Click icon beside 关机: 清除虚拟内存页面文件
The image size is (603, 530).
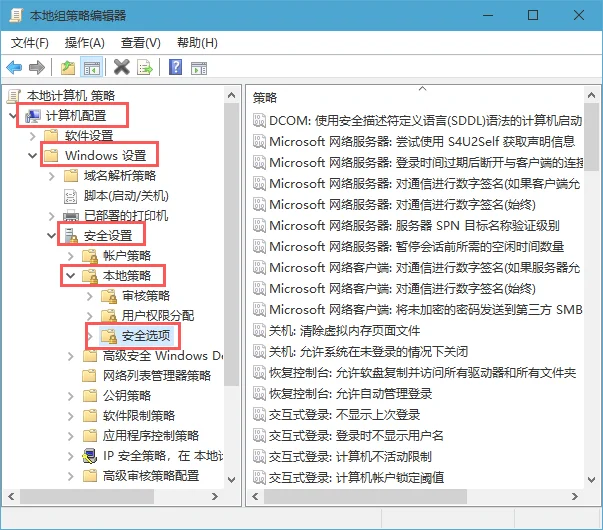pyautogui.click(x=259, y=331)
